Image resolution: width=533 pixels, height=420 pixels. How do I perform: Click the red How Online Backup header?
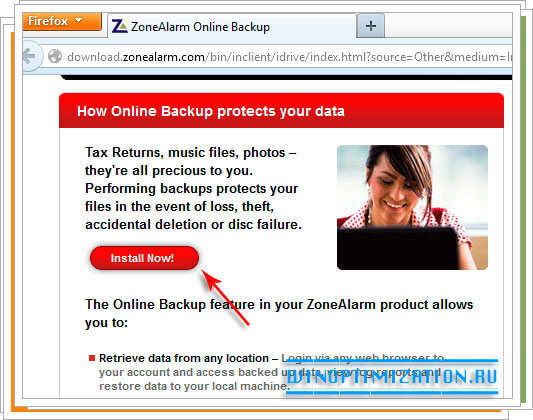281,110
